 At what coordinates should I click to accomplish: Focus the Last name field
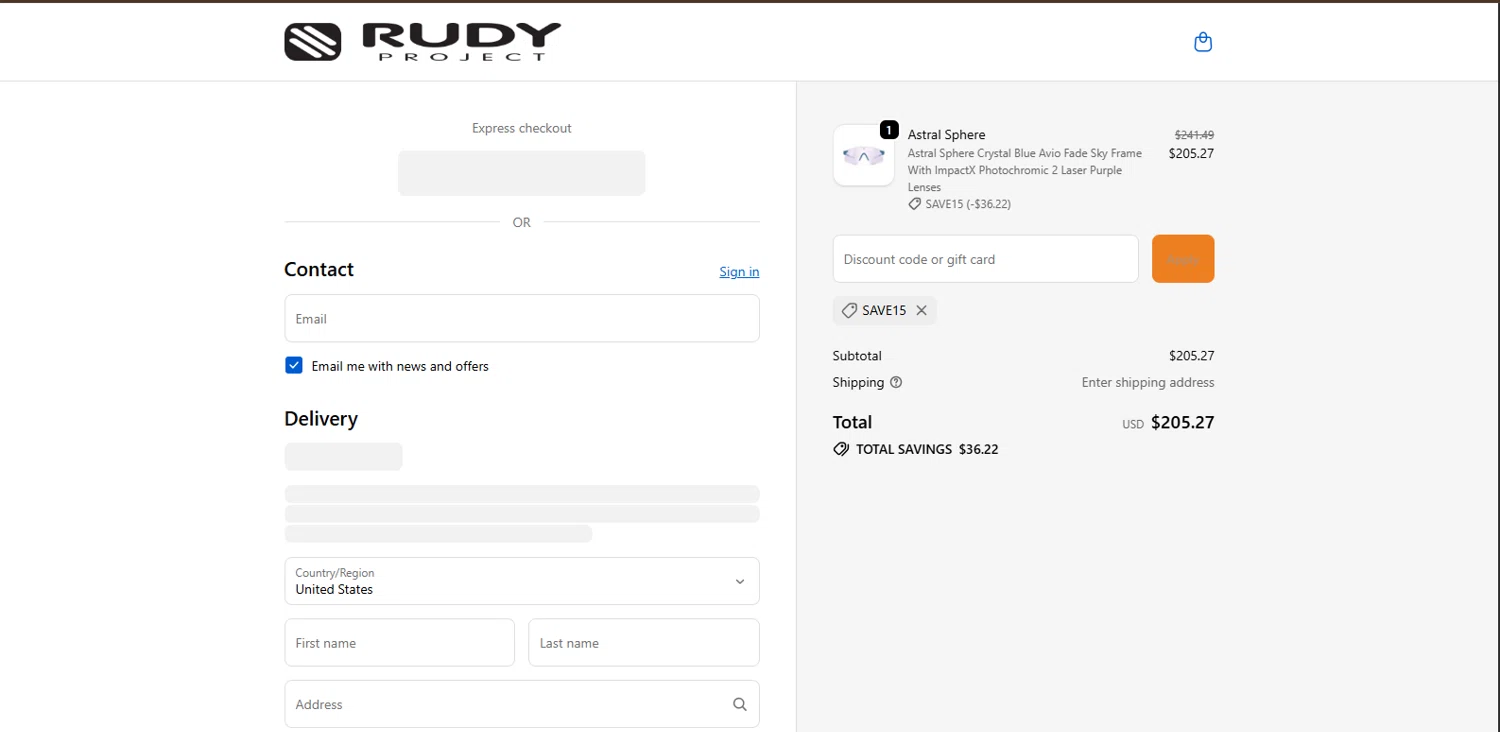(x=644, y=642)
